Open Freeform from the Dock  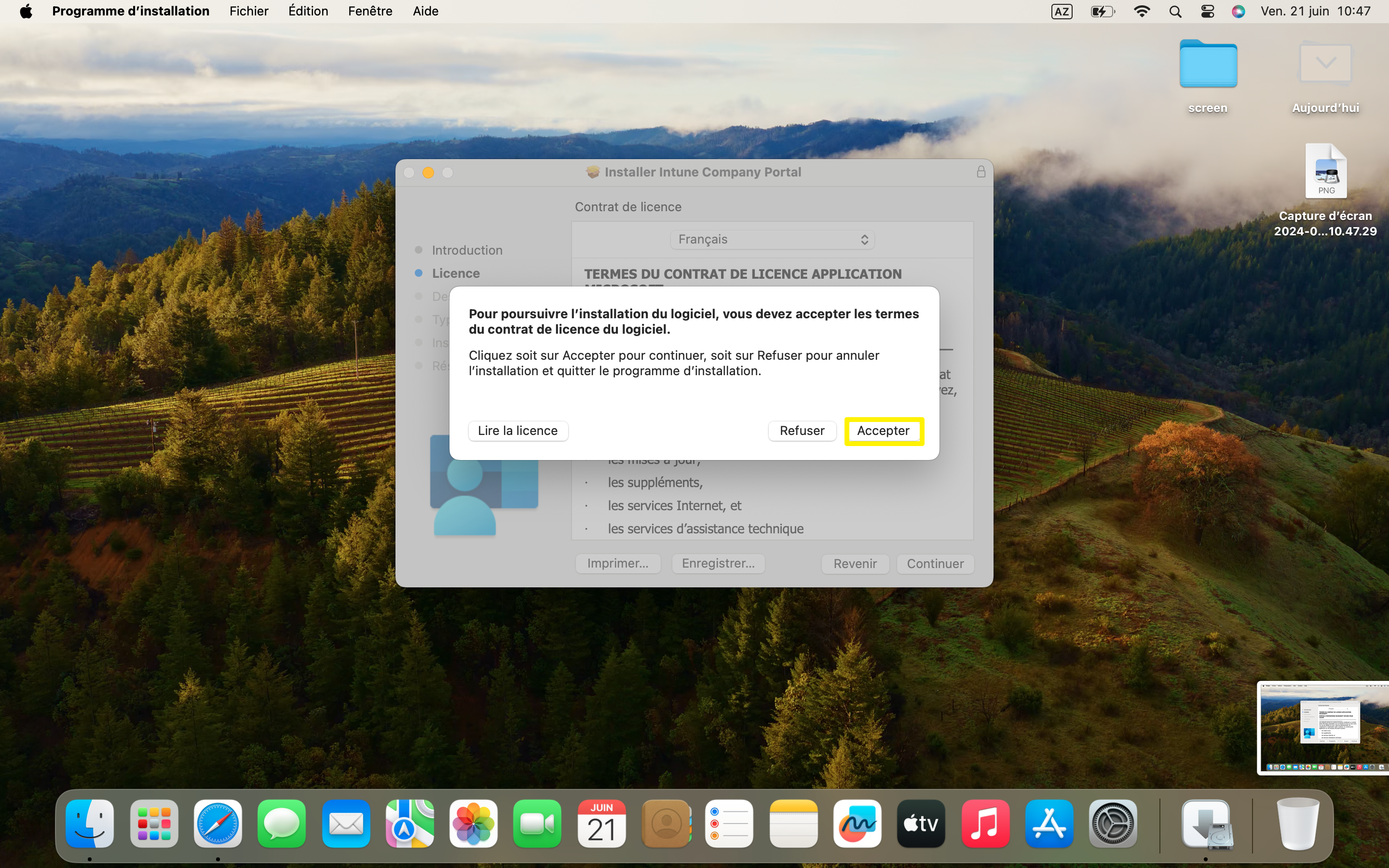[858, 824]
